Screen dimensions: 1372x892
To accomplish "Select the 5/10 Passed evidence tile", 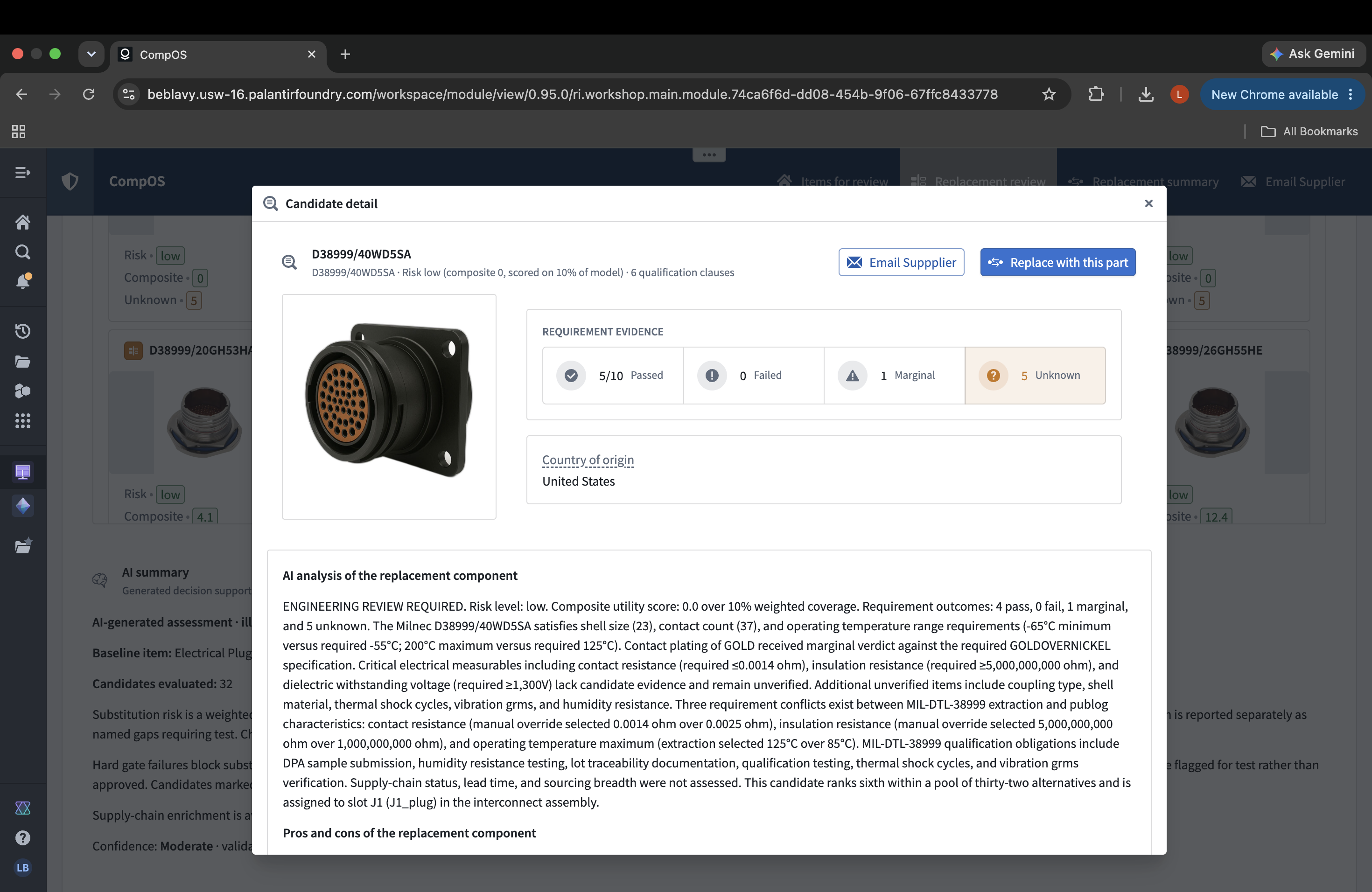I will pos(613,375).
